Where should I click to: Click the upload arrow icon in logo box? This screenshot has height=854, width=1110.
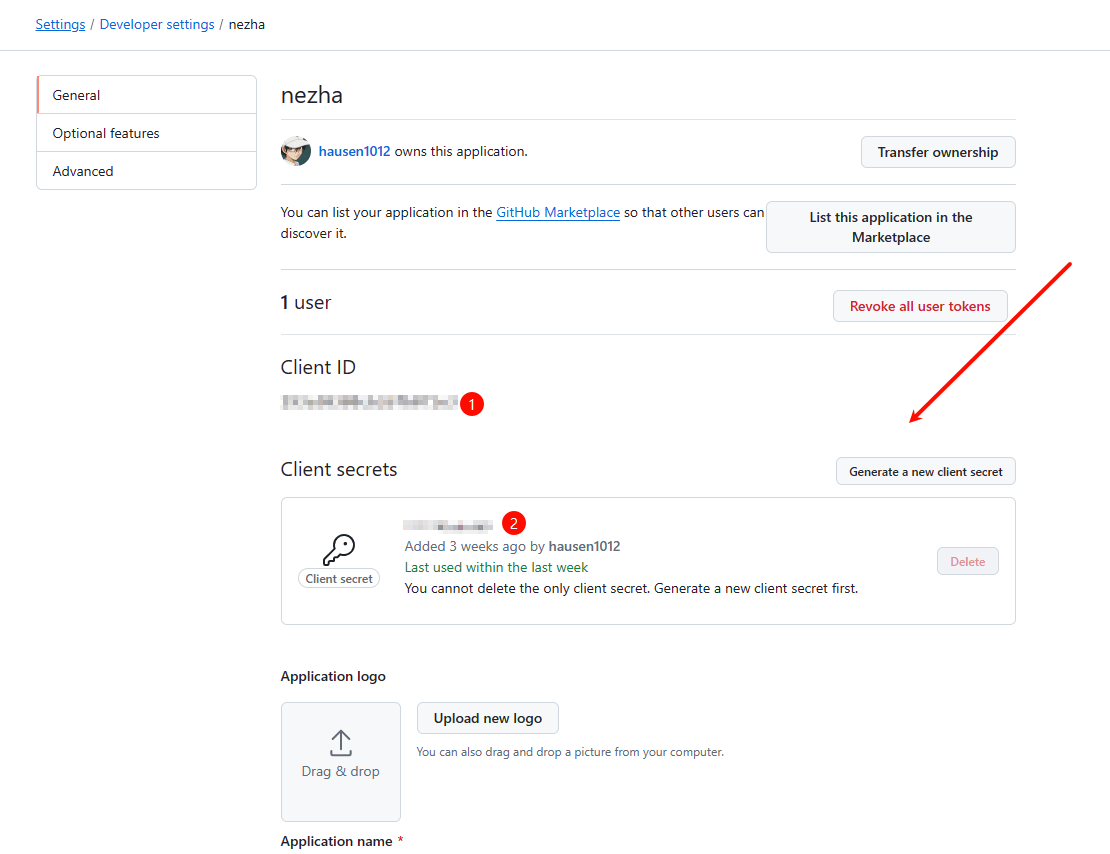340,743
